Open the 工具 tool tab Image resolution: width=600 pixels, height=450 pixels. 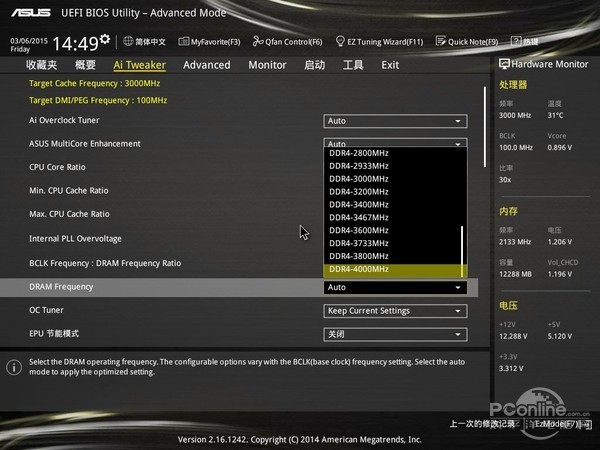353,65
